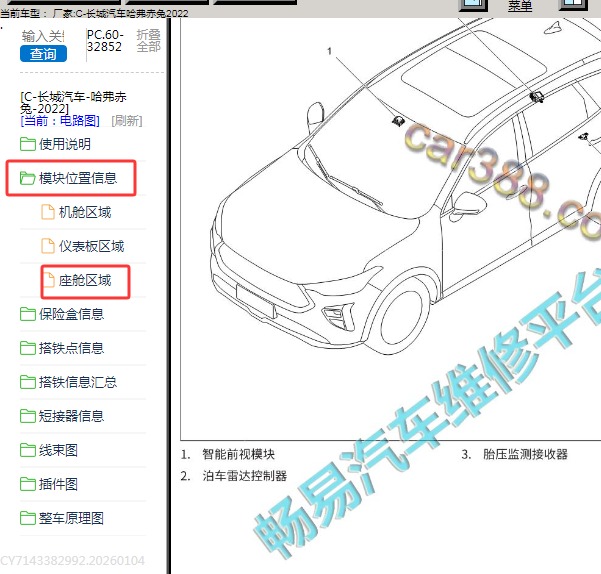Click the C-长城汽车-哈弗赤兔-2022 title text

click(73, 102)
